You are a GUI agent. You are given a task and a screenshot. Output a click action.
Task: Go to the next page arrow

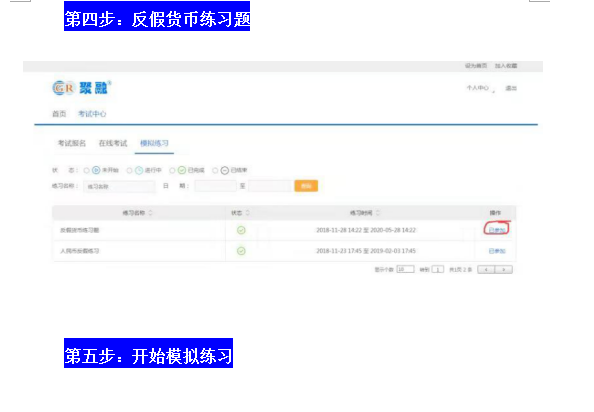click(x=504, y=270)
